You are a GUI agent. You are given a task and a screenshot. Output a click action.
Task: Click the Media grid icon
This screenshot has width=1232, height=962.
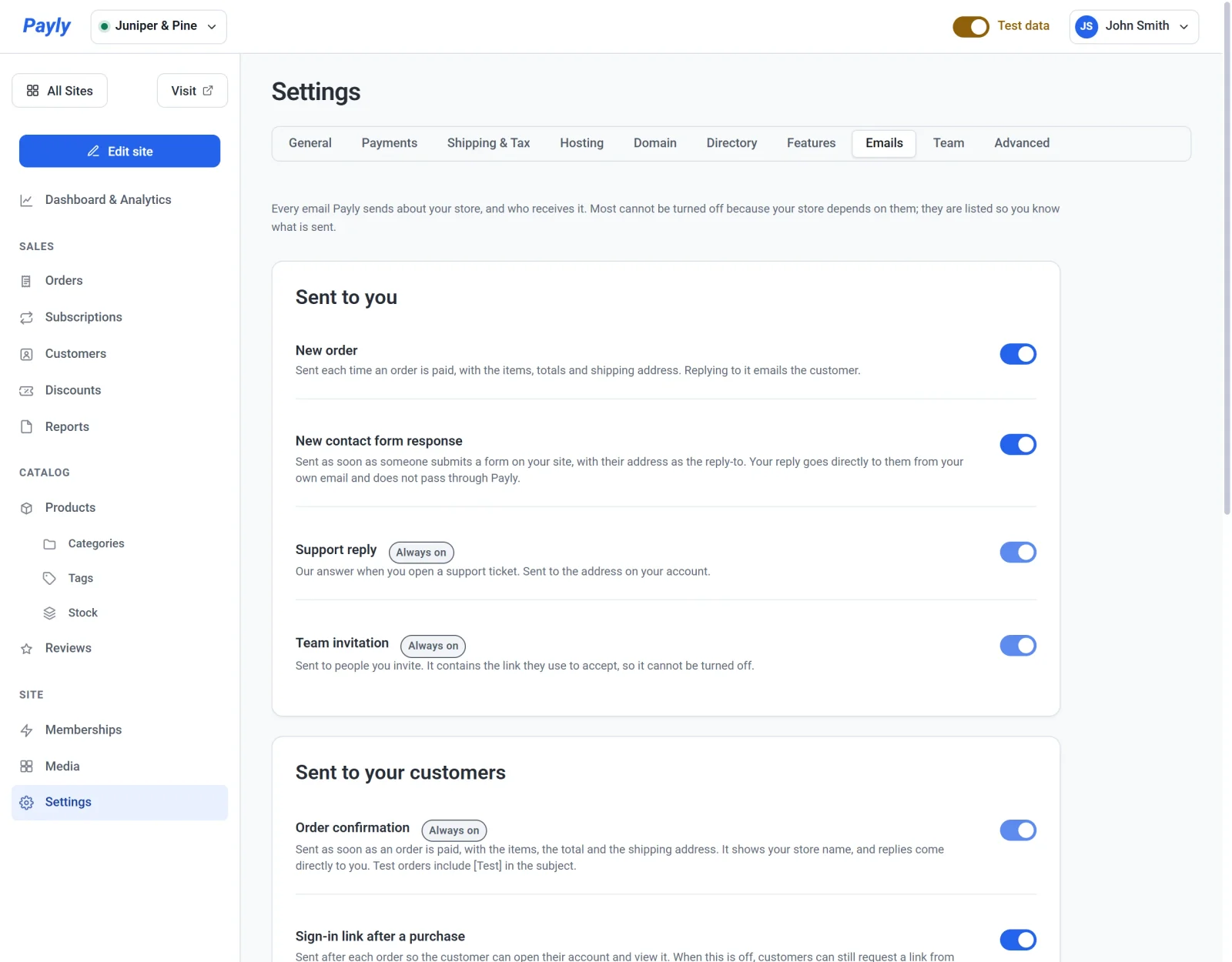[x=26, y=767]
